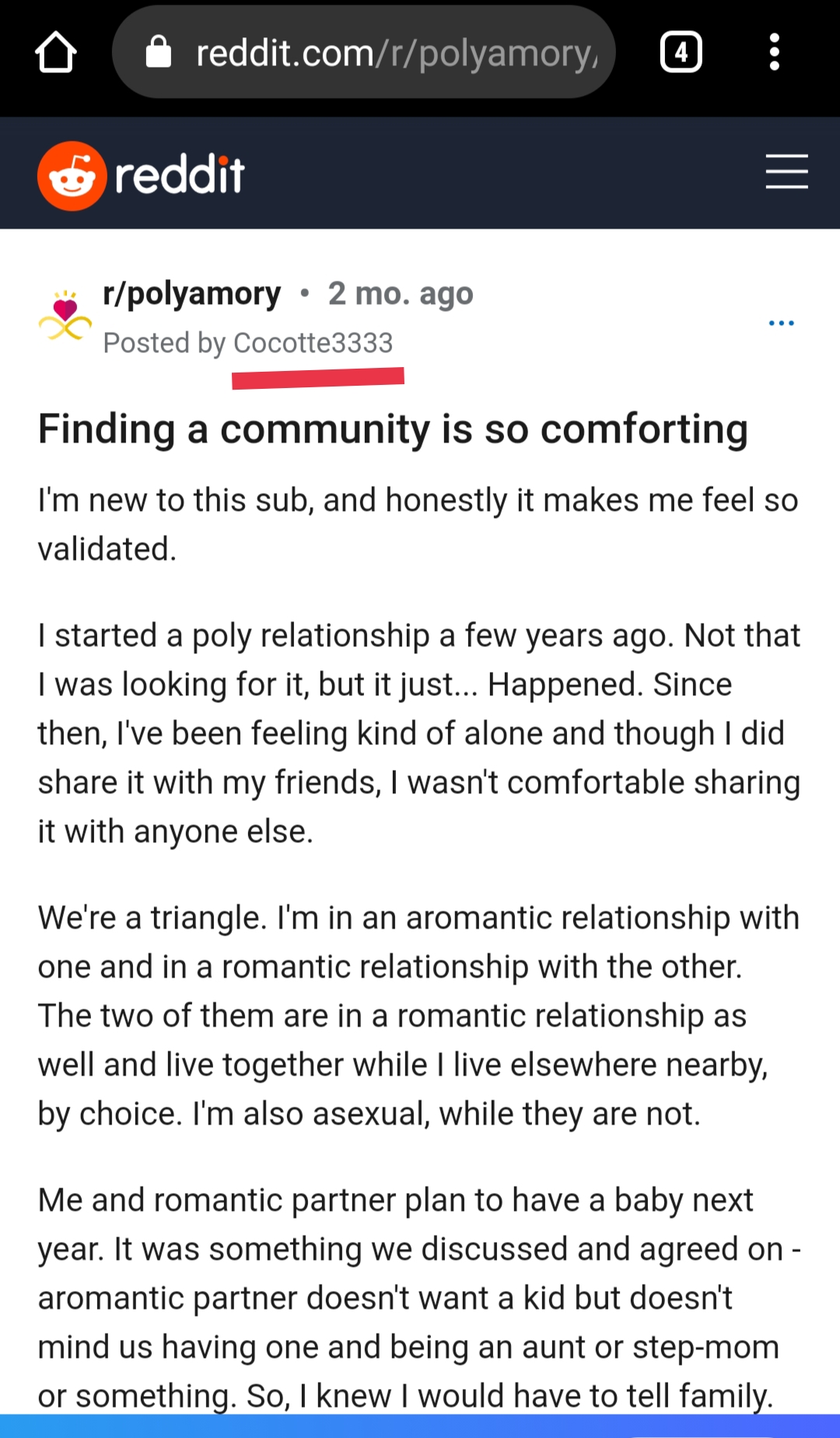Image resolution: width=840 pixels, height=1438 pixels.
Task: Open the Reddit hamburger menu
Action: click(786, 171)
